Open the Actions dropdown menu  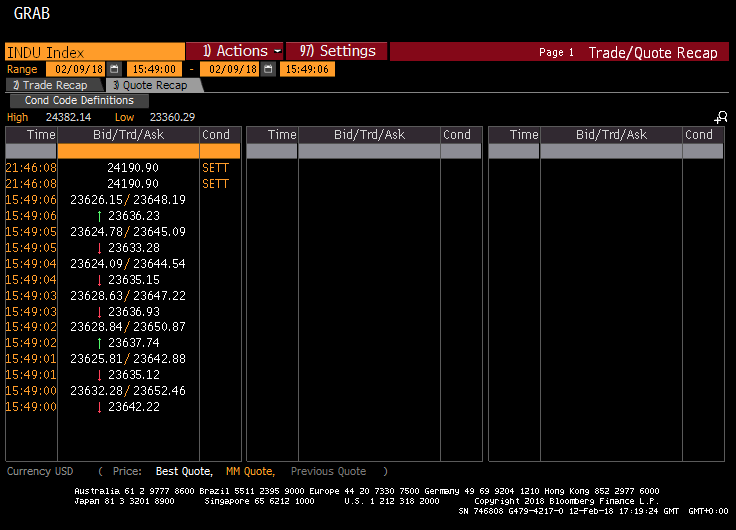(x=235, y=51)
